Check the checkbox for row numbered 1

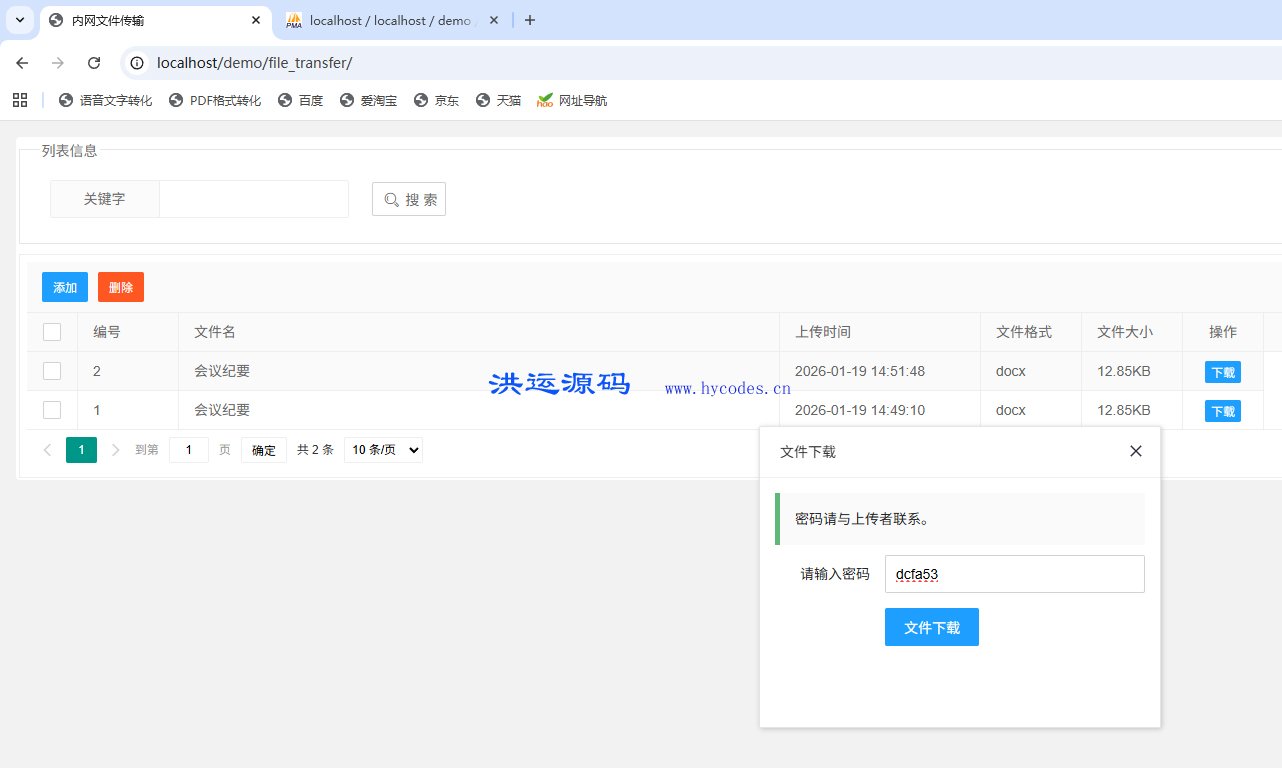pyautogui.click(x=52, y=409)
